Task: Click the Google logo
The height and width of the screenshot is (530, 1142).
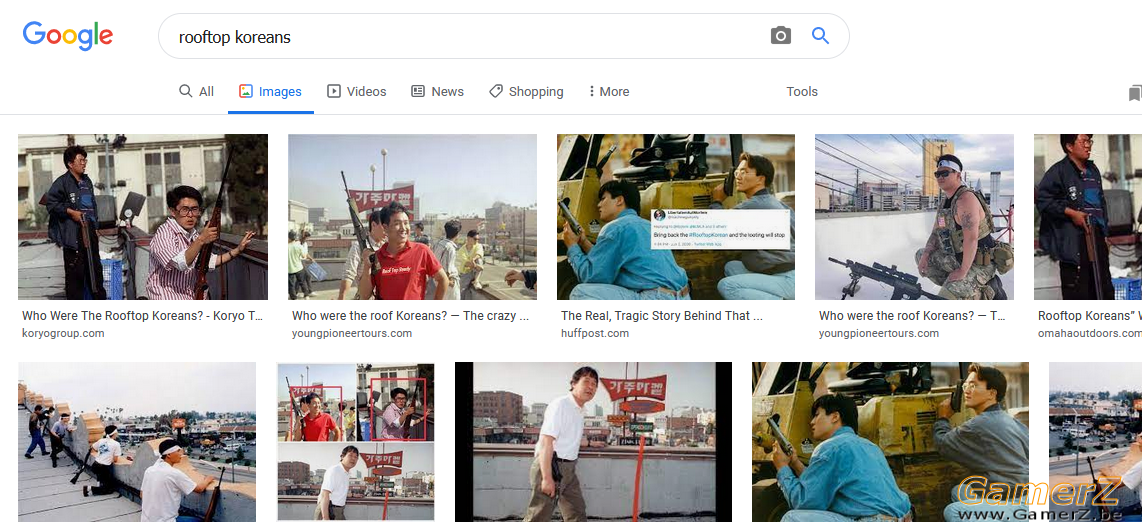Action: point(68,36)
